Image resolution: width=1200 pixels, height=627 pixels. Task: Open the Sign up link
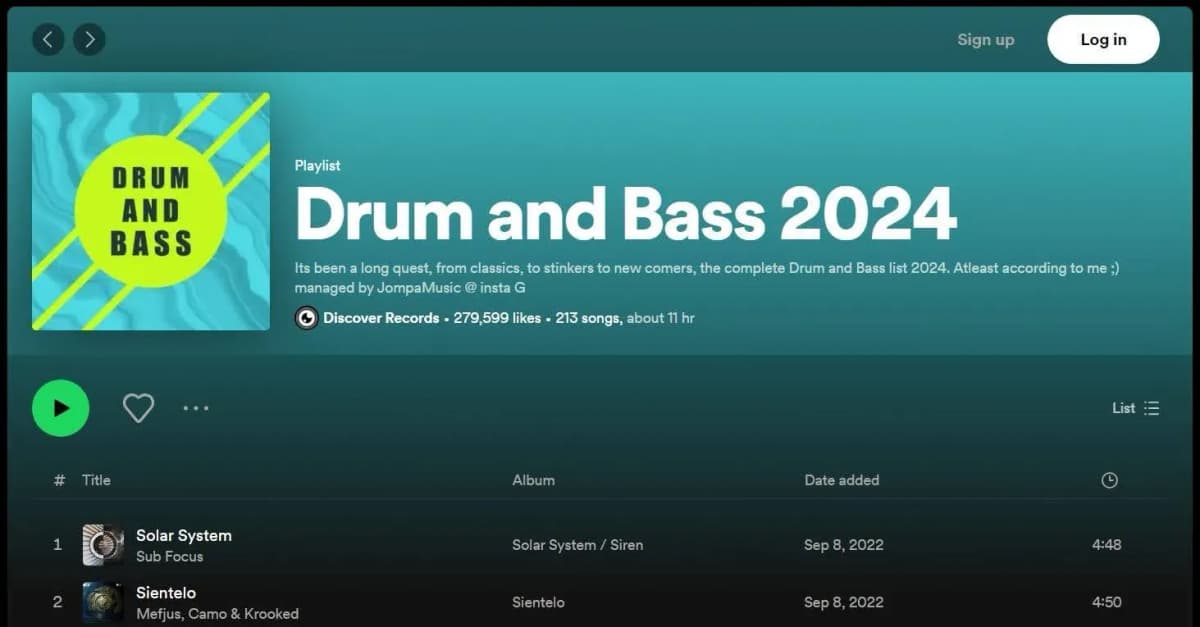coord(985,39)
